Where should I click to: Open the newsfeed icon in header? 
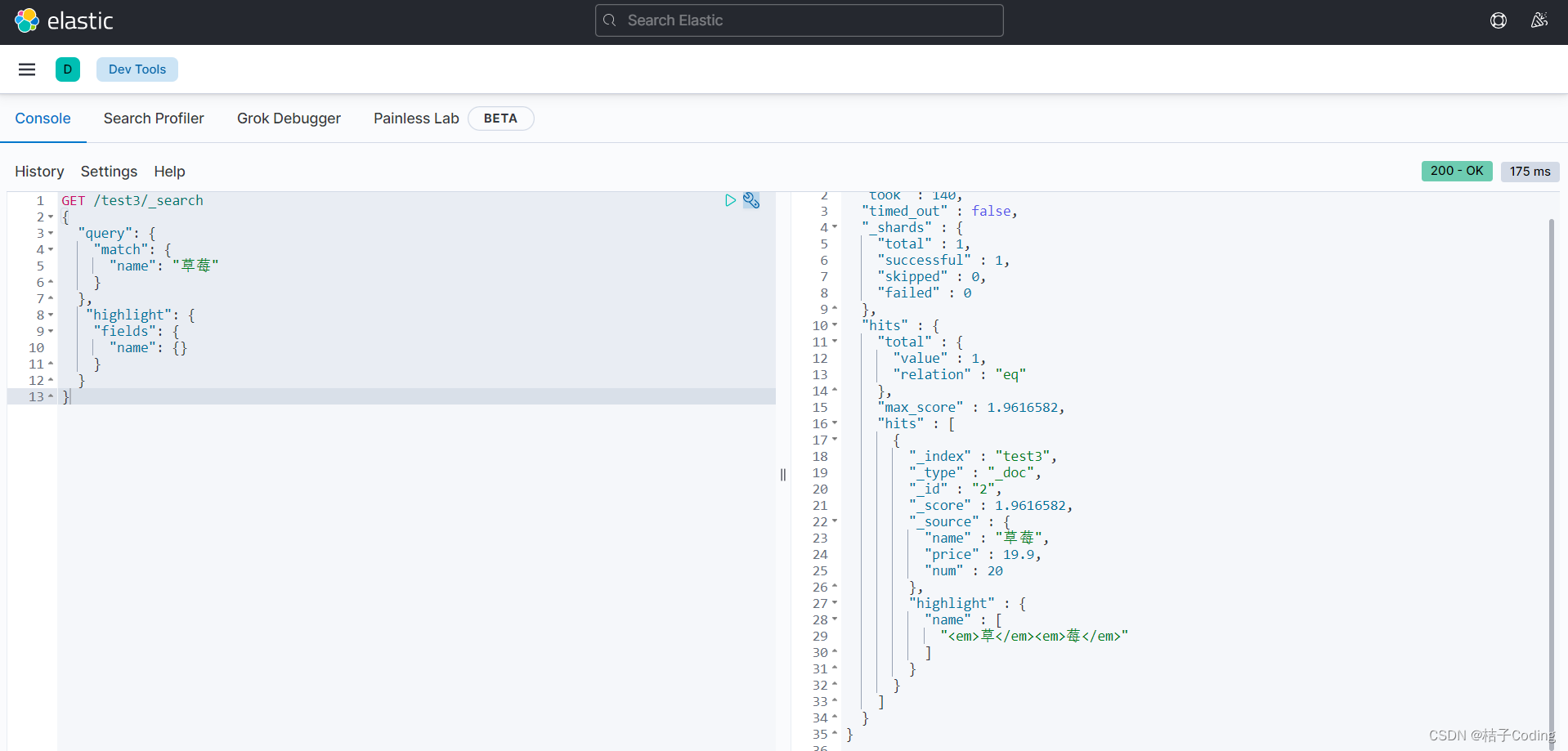tap(1539, 20)
